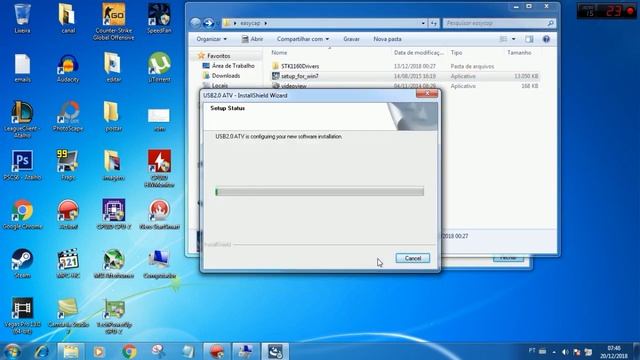This screenshot has width=640, height=360.
Task: Sort files by Nome column
Action: (279, 53)
